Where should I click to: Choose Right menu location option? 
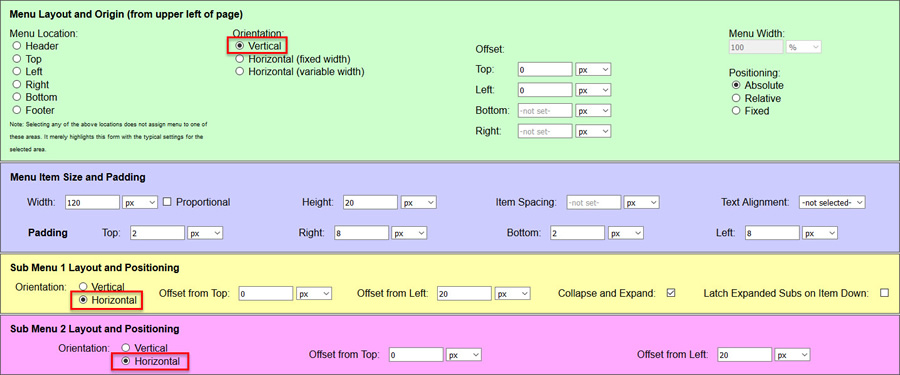coord(17,84)
